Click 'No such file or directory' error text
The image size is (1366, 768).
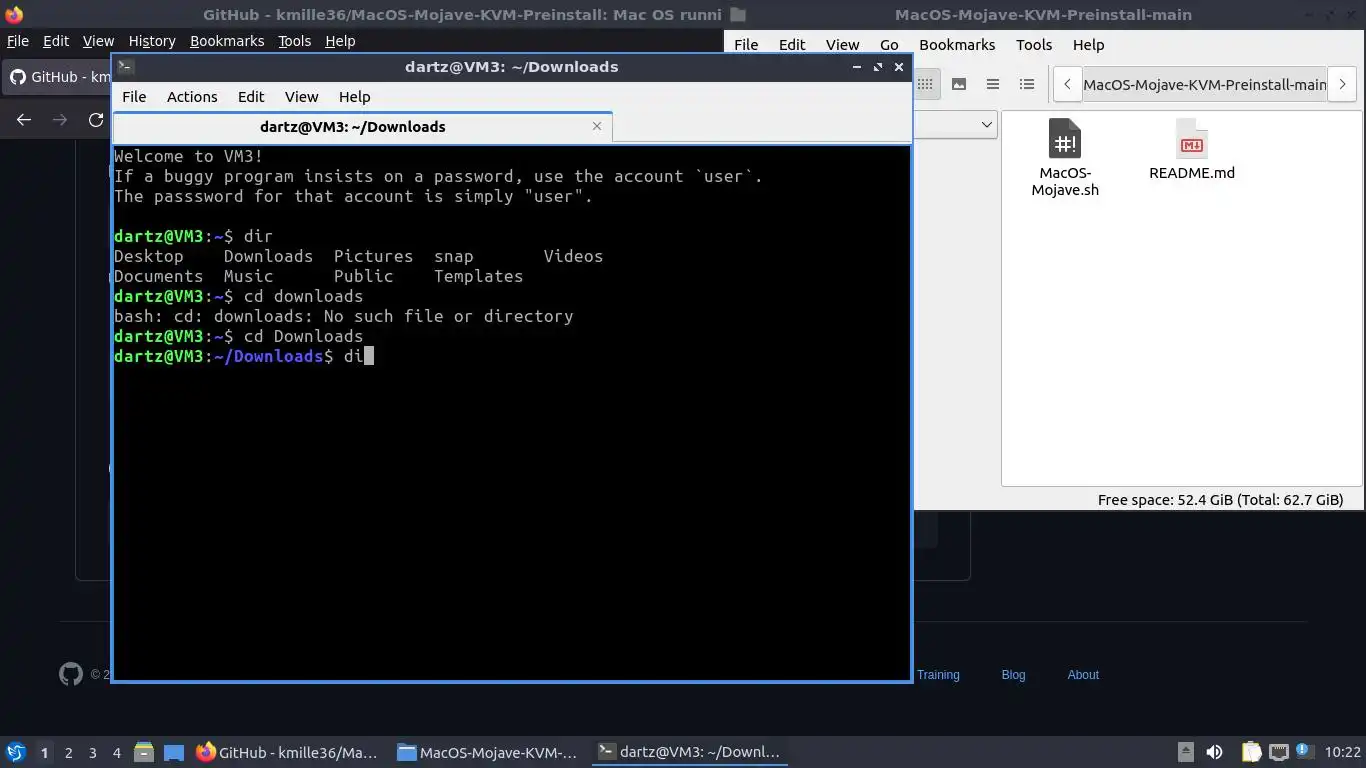tap(448, 316)
